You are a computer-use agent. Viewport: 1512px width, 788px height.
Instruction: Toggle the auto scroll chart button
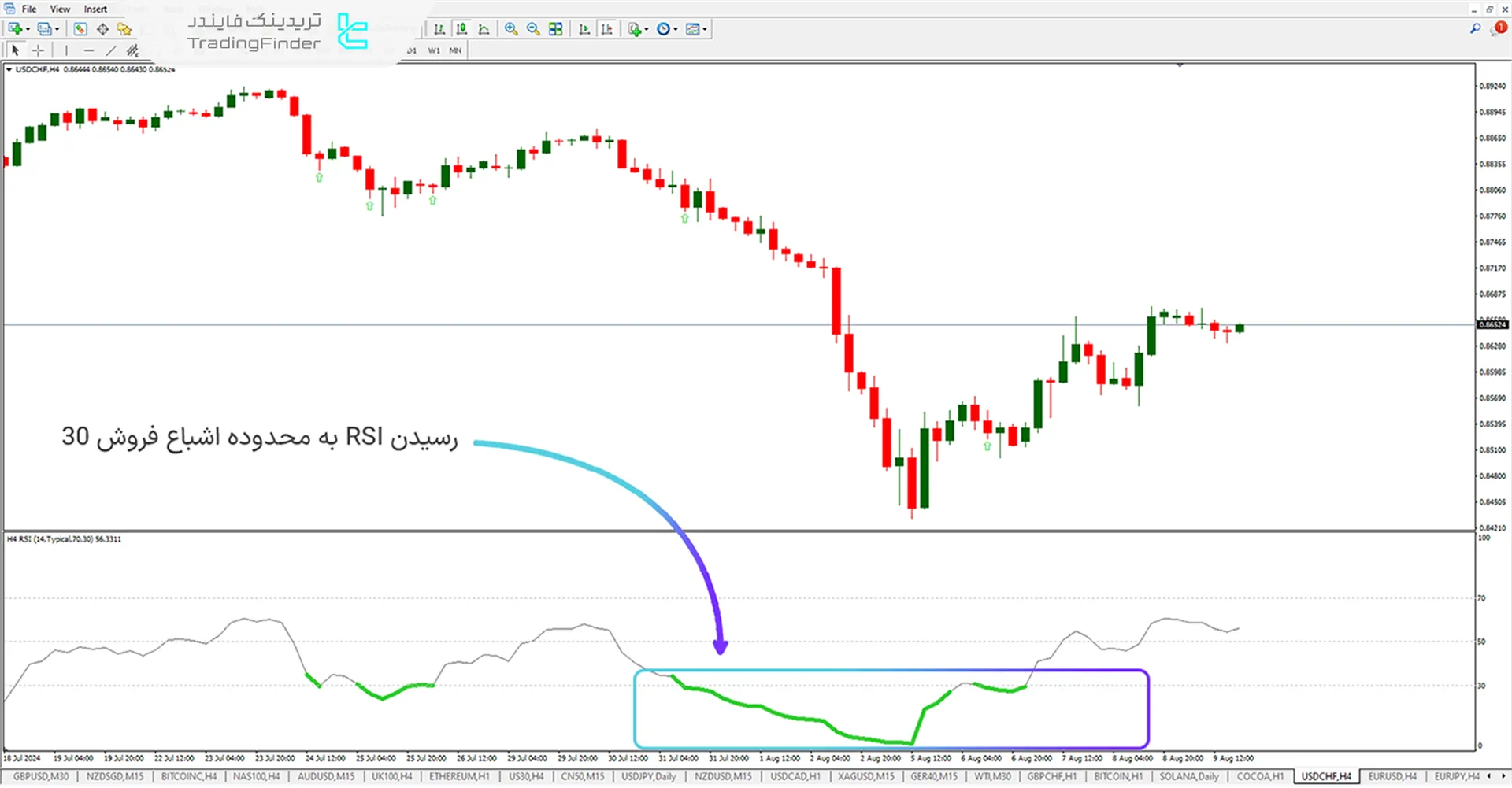click(x=584, y=29)
